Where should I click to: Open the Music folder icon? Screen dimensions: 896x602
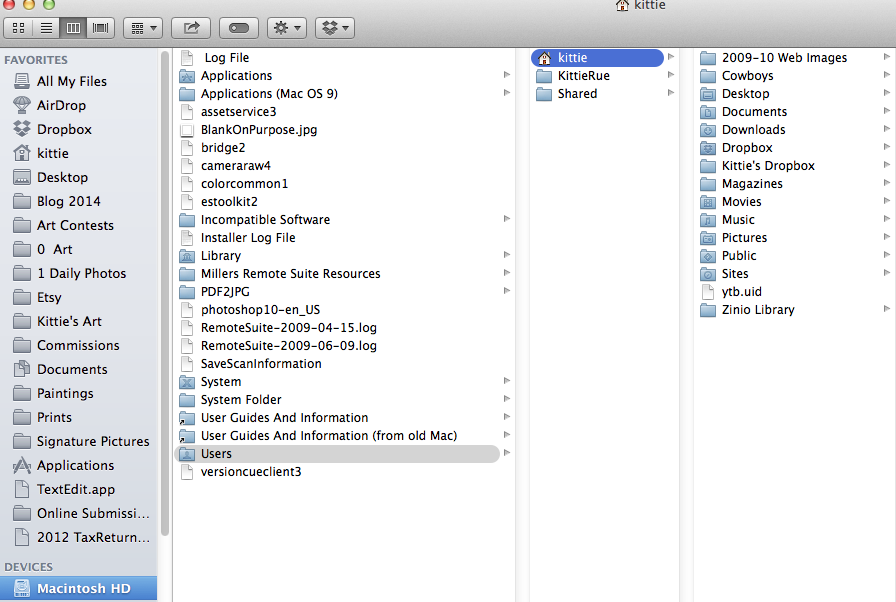click(x=708, y=220)
